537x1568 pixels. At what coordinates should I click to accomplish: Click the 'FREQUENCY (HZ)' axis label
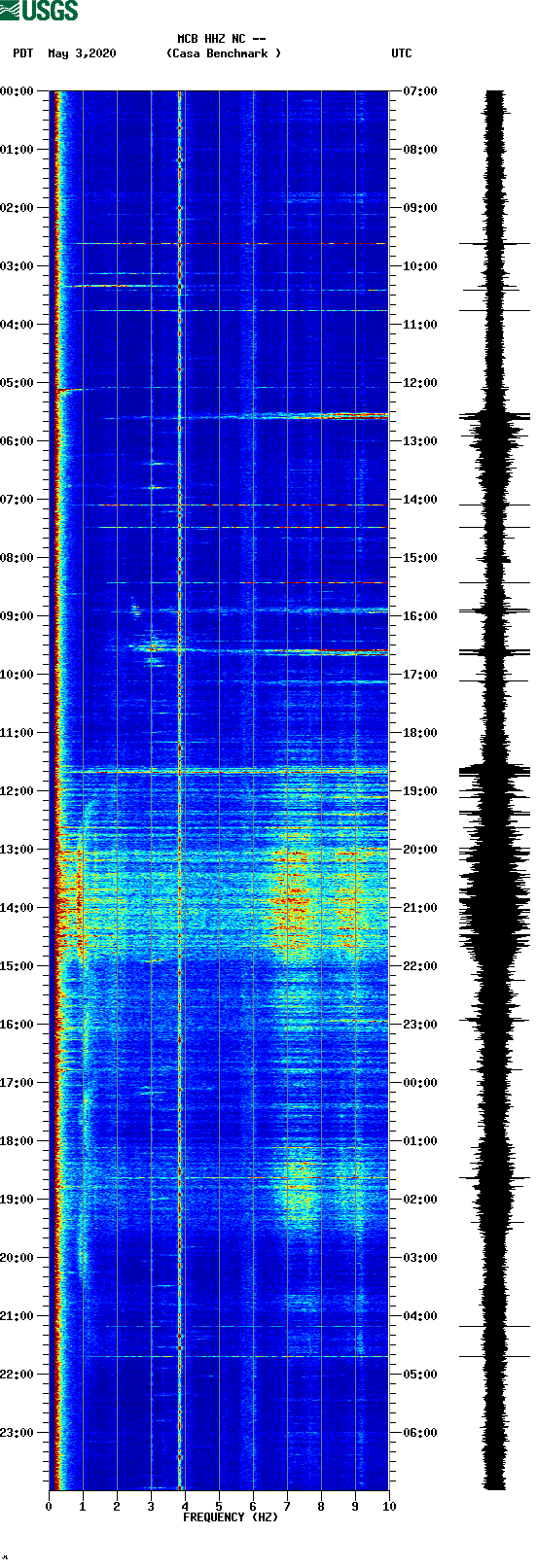[x=231, y=1517]
